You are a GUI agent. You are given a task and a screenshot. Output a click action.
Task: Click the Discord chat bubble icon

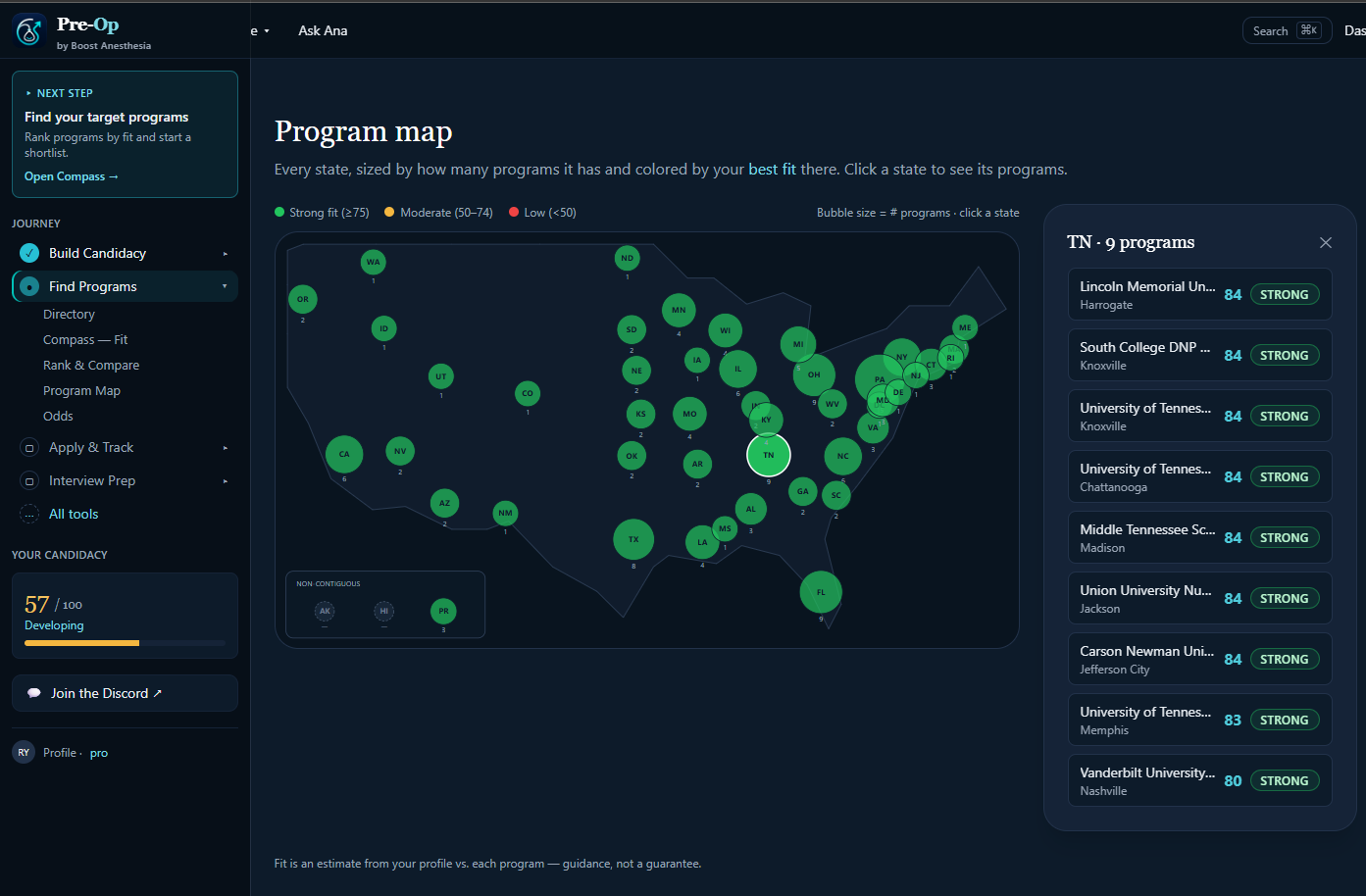[x=34, y=693]
